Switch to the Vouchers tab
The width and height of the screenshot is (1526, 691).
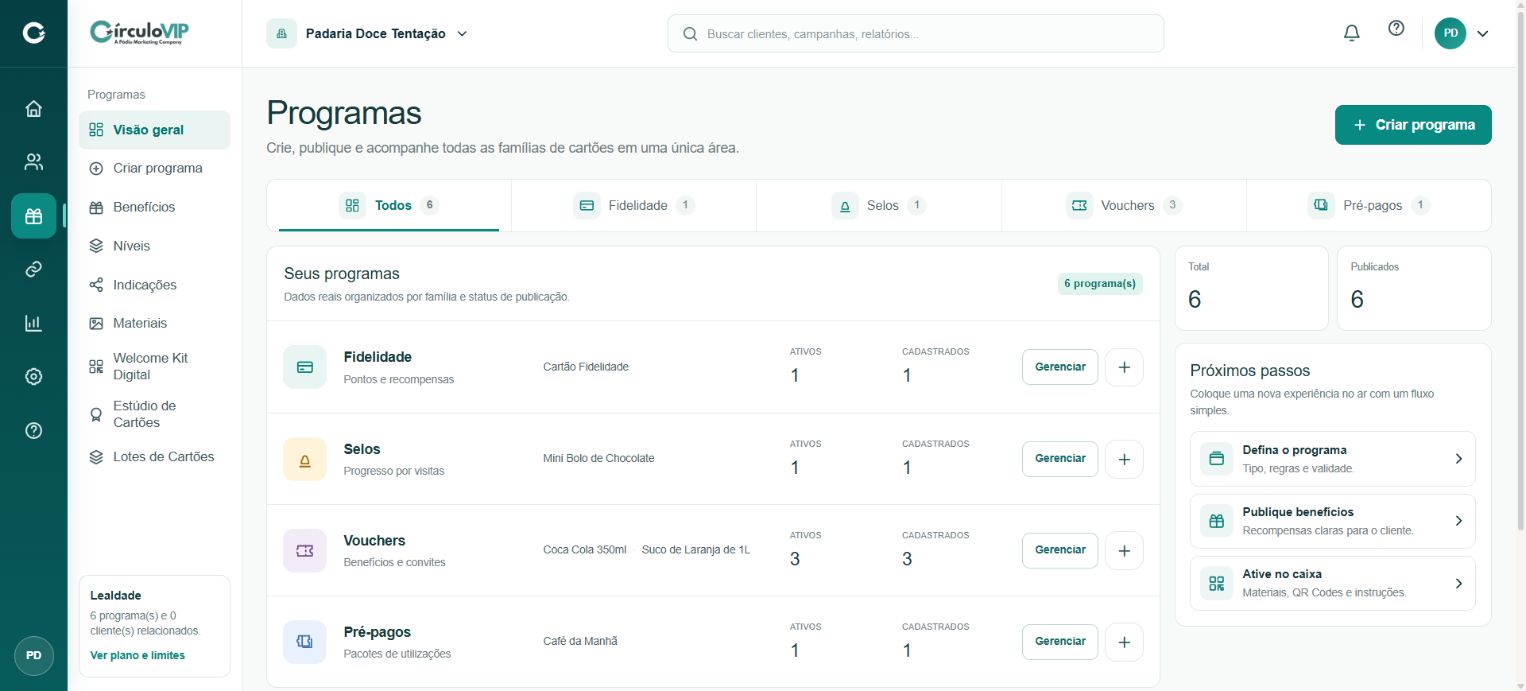coord(1124,205)
